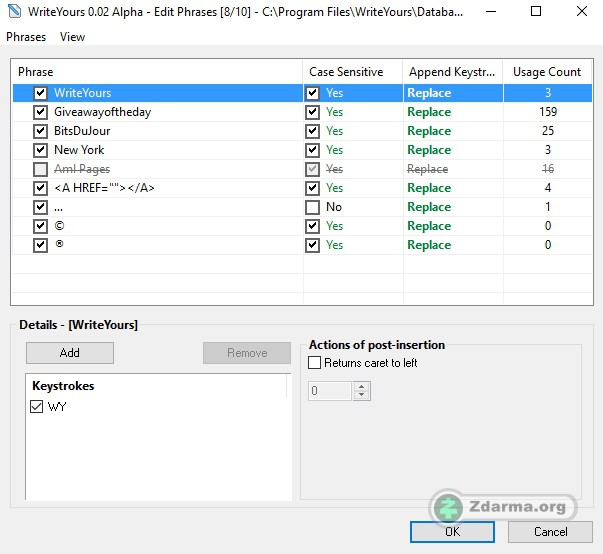
Task: Uncheck the New York phrase checkbox
Action: pos(40,150)
